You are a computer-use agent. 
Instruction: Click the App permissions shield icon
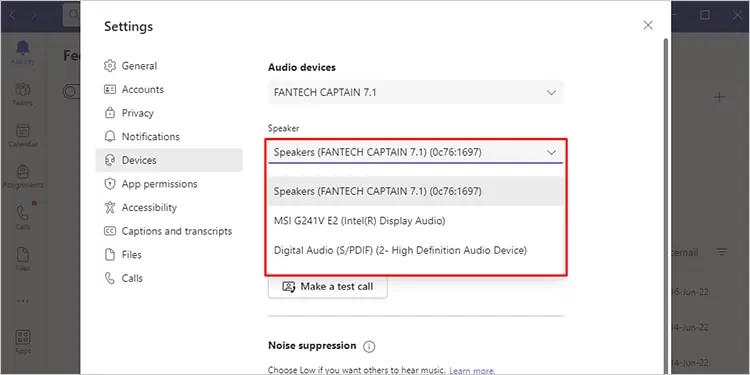tap(110, 184)
